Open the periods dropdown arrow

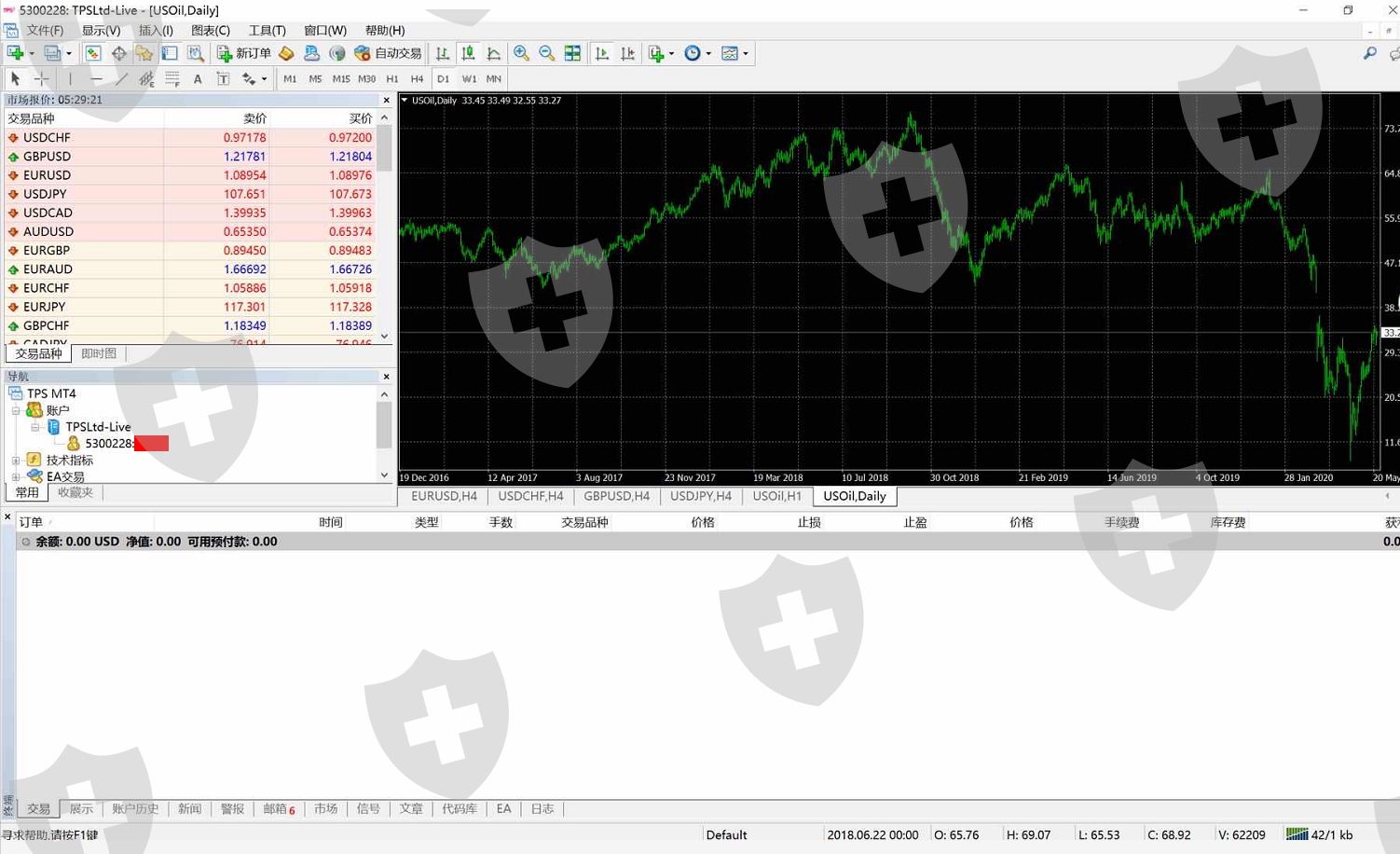708,53
